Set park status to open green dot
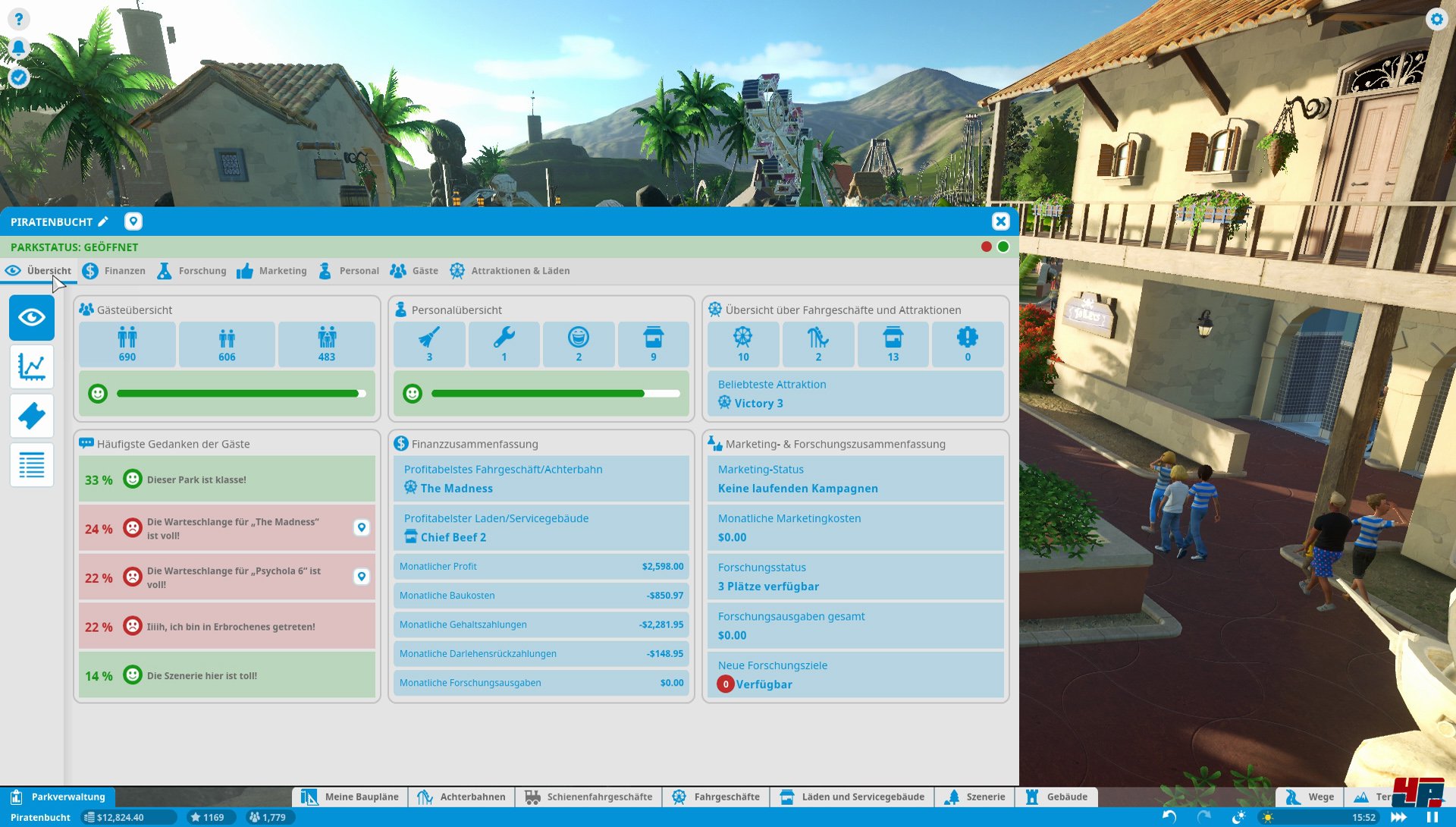1456x827 pixels. (1003, 247)
